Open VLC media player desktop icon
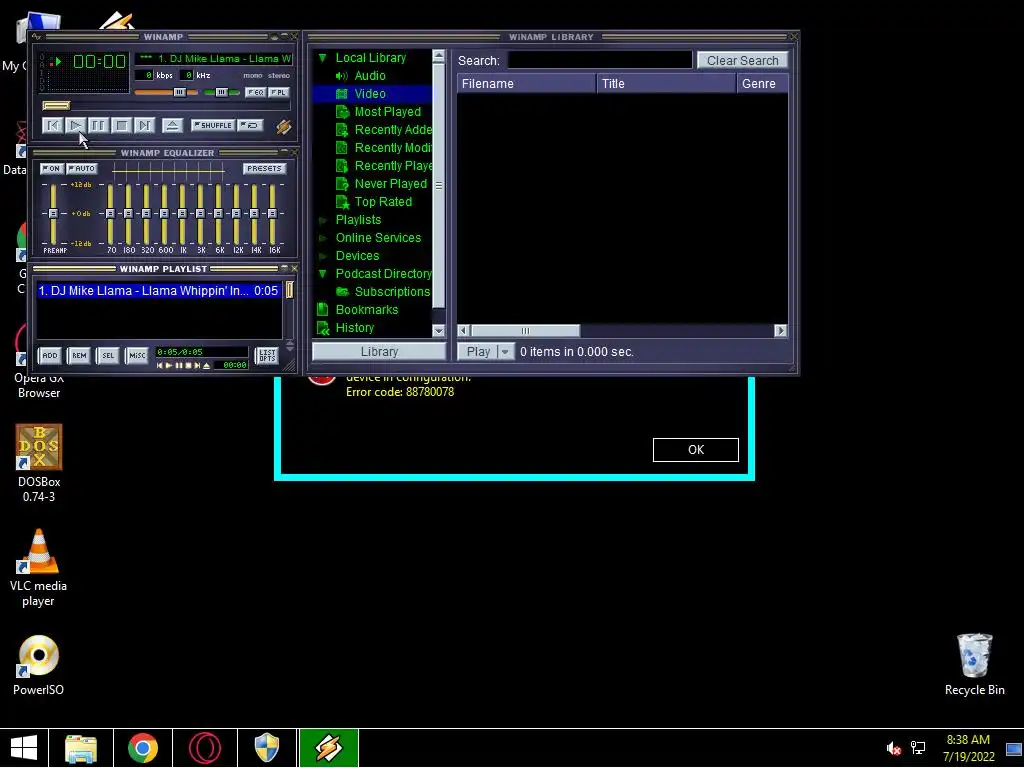The image size is (1024, 768). point(39,568)
